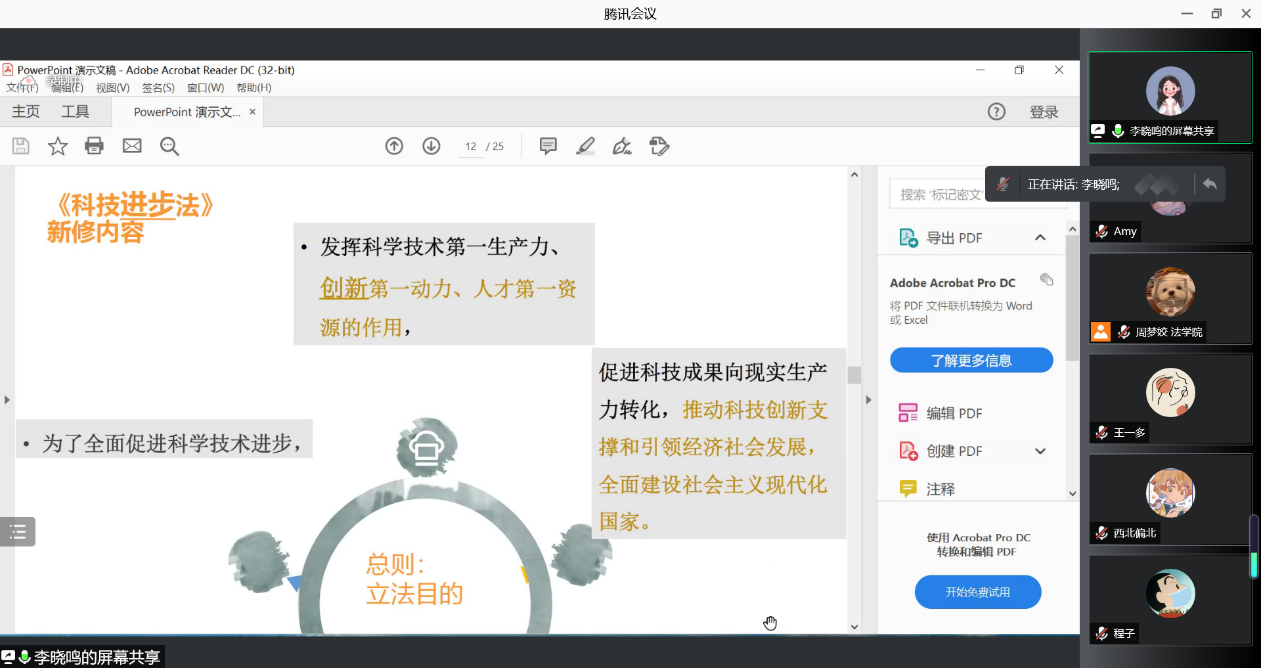Add a comment with speech bubble icon
Screen dimensions: 1261x668
[x=548, y=146]
